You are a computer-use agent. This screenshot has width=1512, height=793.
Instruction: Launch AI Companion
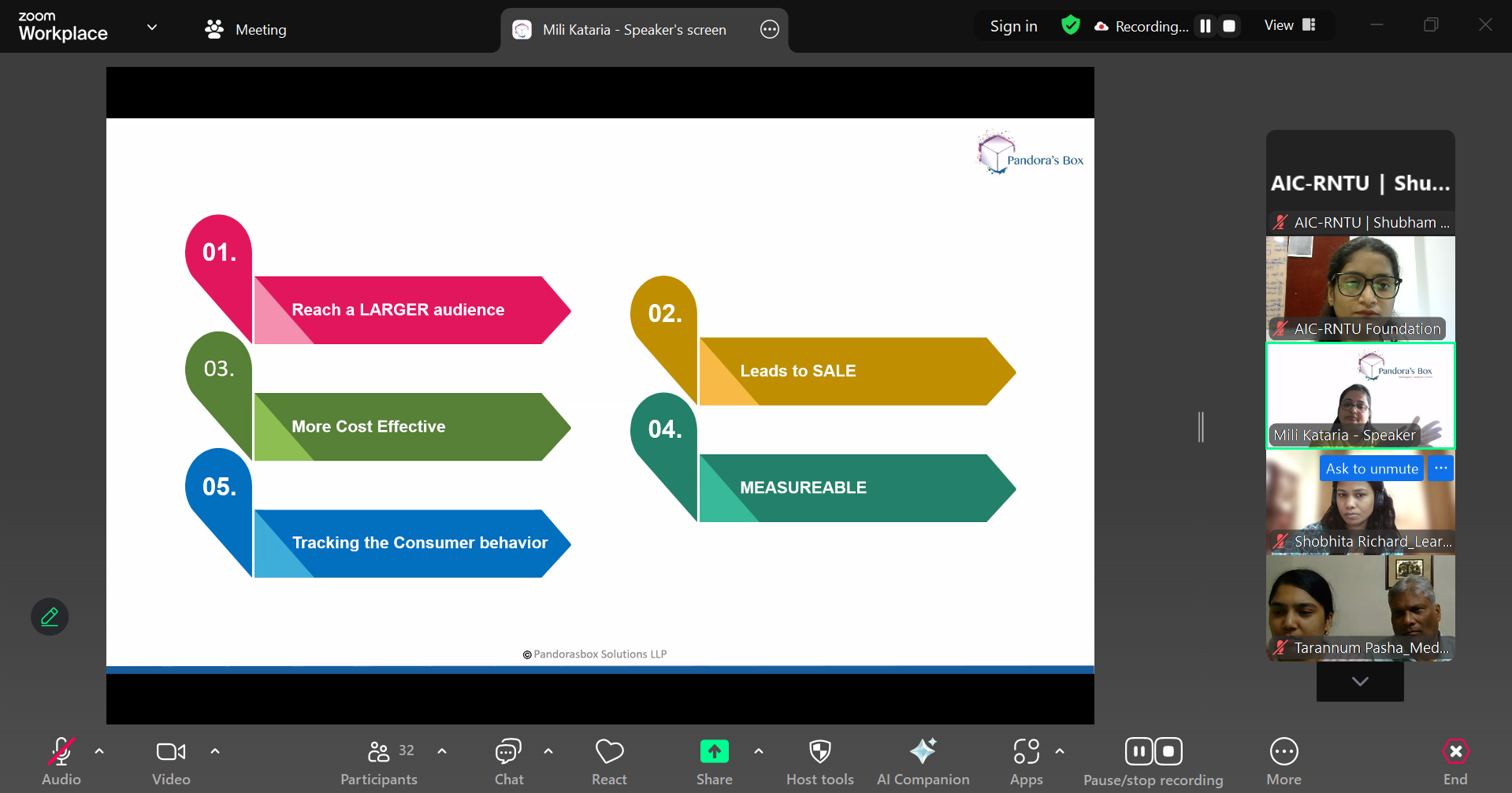923,761
